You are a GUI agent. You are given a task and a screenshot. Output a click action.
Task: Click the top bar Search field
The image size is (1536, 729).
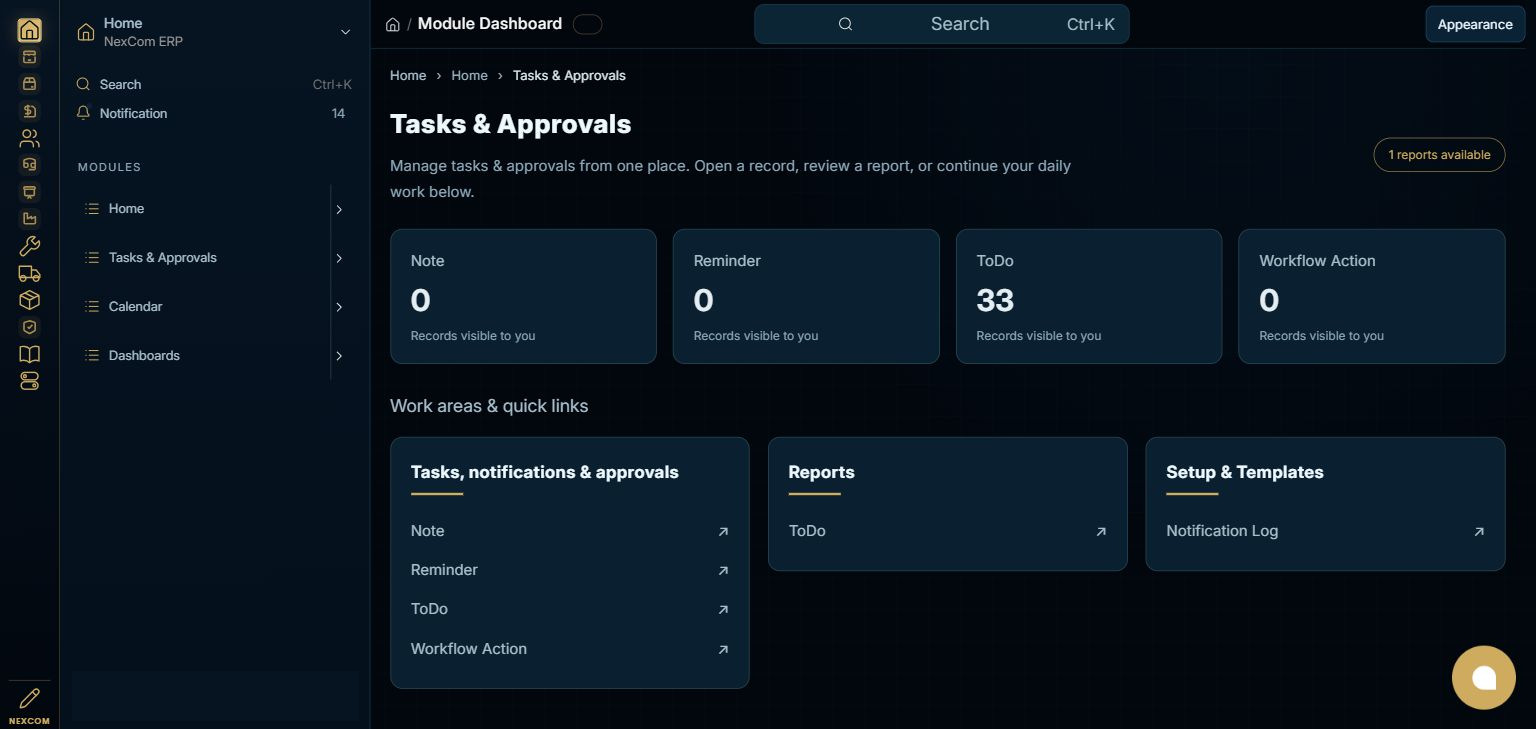pos(941,24)
